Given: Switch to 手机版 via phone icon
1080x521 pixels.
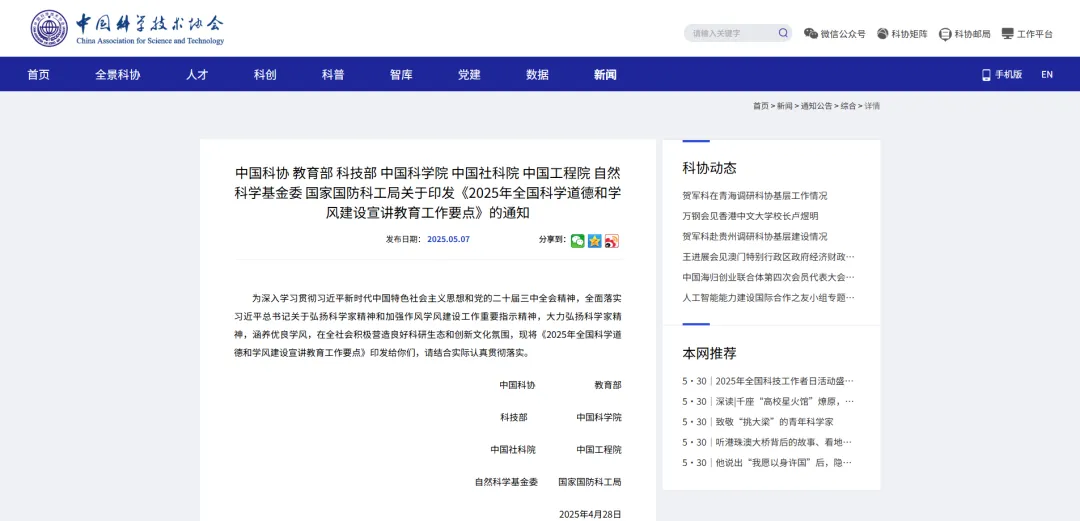Looking at the screenshot, I should point(986,75).
